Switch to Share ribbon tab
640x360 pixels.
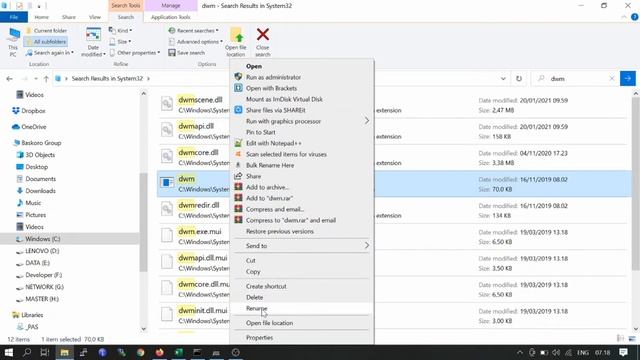(x=69, y=17)
